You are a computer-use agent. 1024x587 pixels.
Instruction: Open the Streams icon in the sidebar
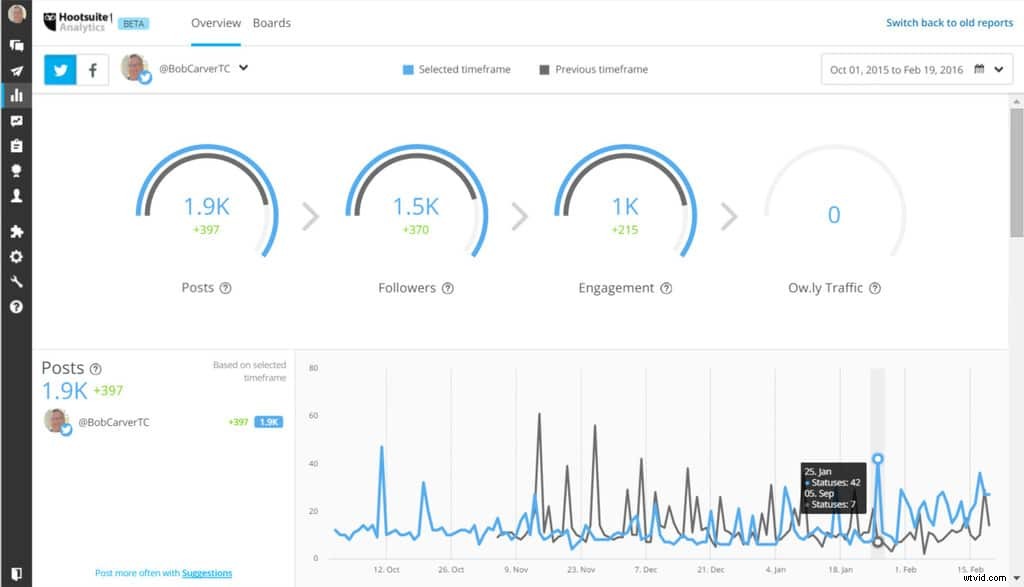[x=14, y=45]
